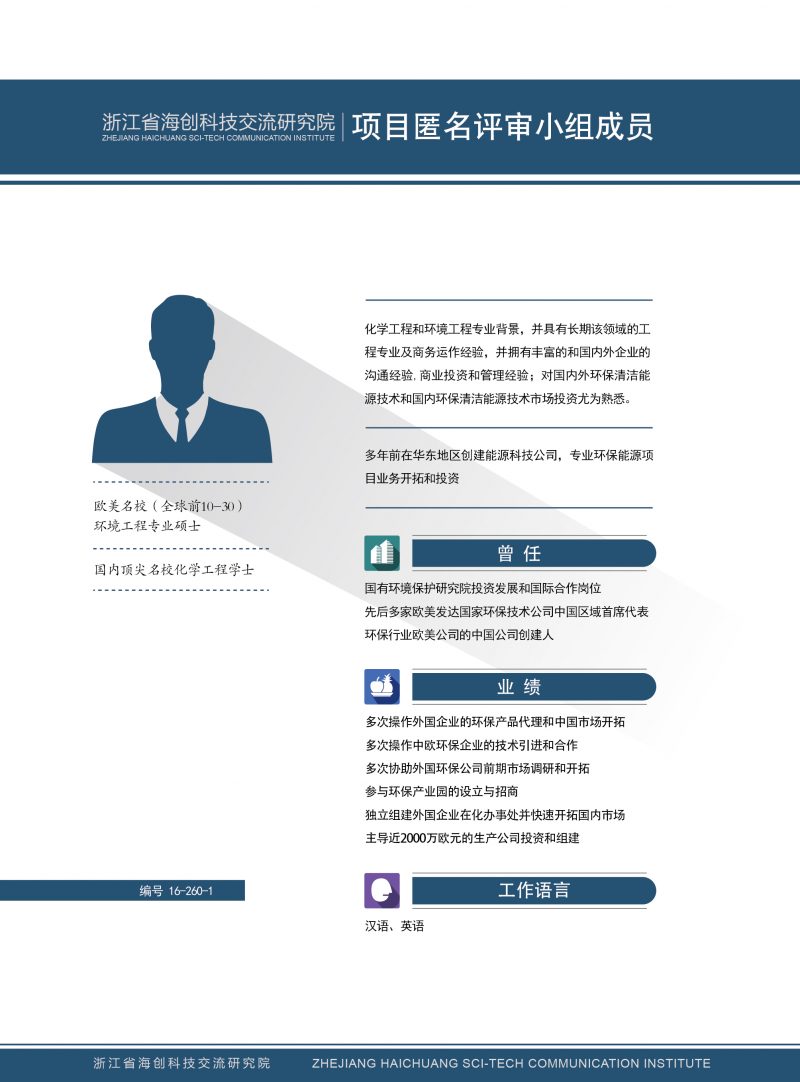Select the line 环保行业欧美公司的中国公司创建人
800x1082 pixels.
(x=459, y=635)
